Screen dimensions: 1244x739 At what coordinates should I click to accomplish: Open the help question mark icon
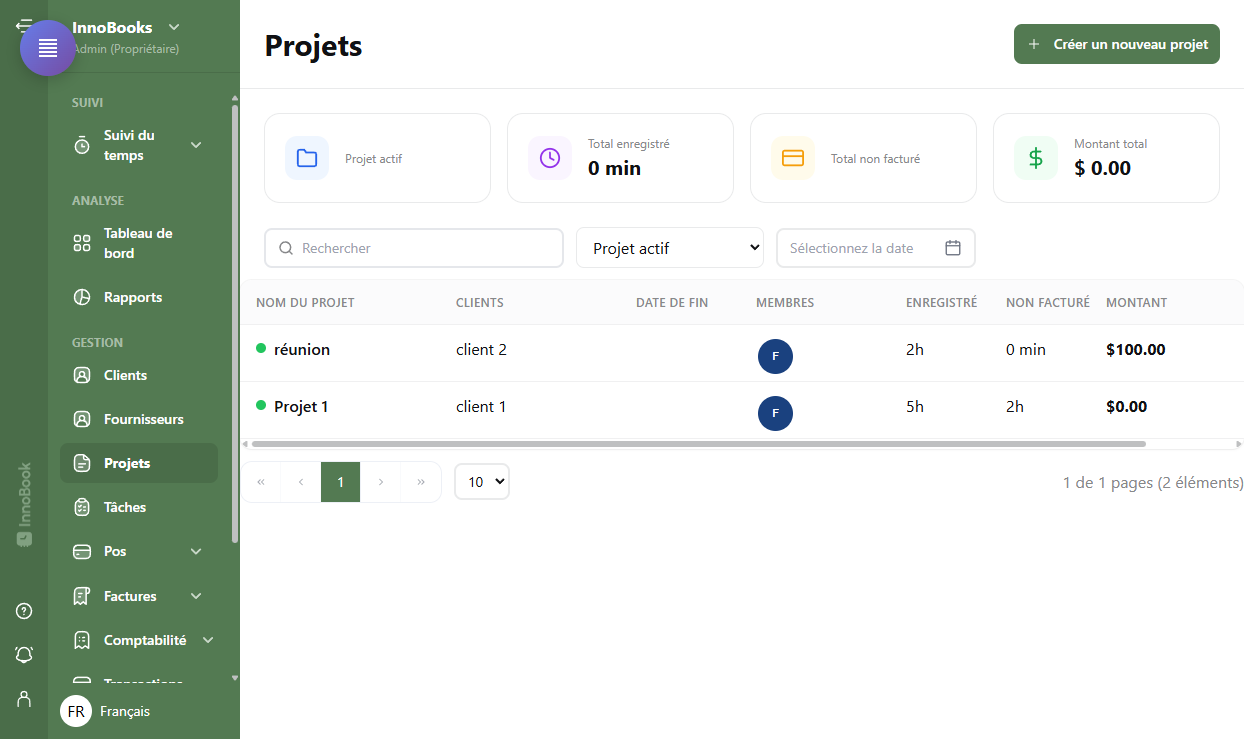pos(24,611)
